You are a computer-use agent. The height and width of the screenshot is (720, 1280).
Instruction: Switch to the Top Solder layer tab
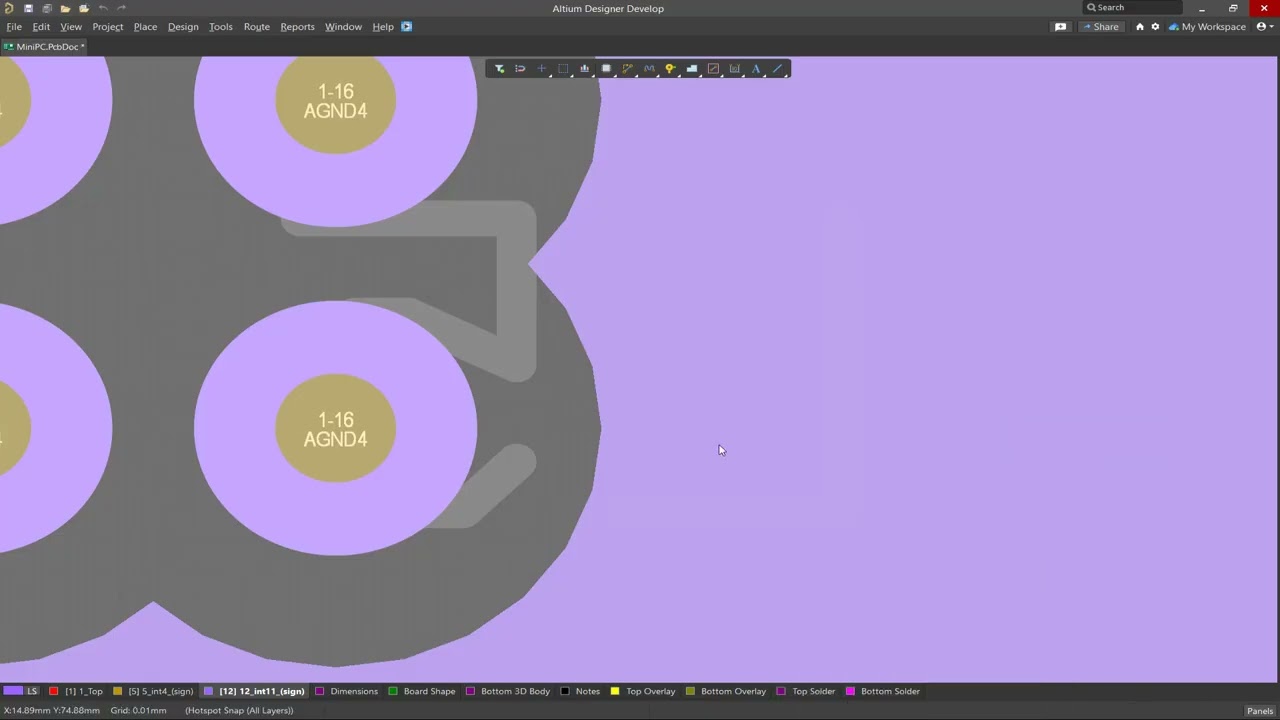(806, 691)
